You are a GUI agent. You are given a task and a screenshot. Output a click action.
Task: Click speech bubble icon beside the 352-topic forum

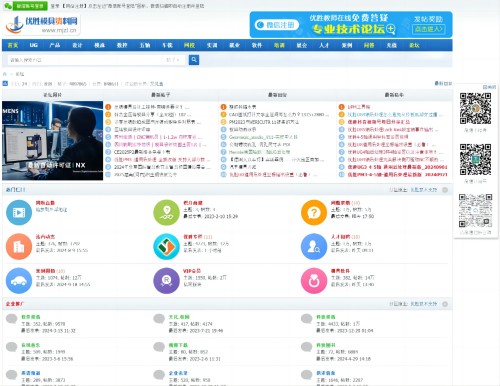[x=12, y=319]
